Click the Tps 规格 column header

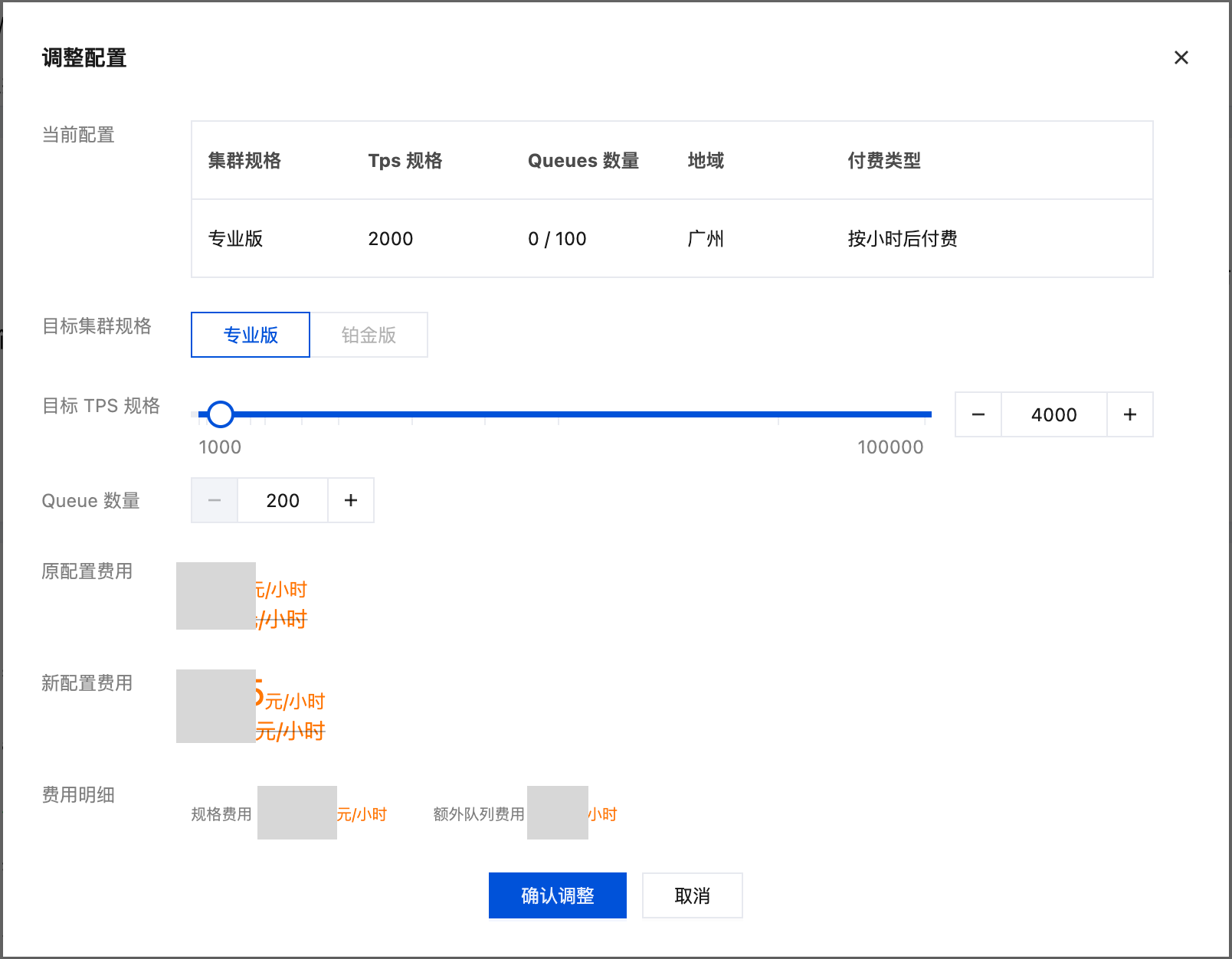405,161
